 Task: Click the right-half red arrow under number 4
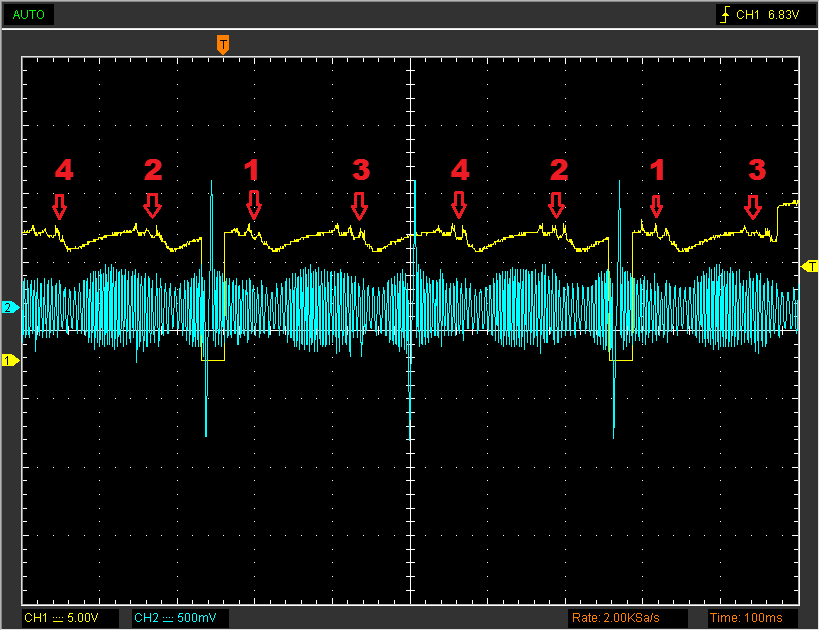coord(459,205)
